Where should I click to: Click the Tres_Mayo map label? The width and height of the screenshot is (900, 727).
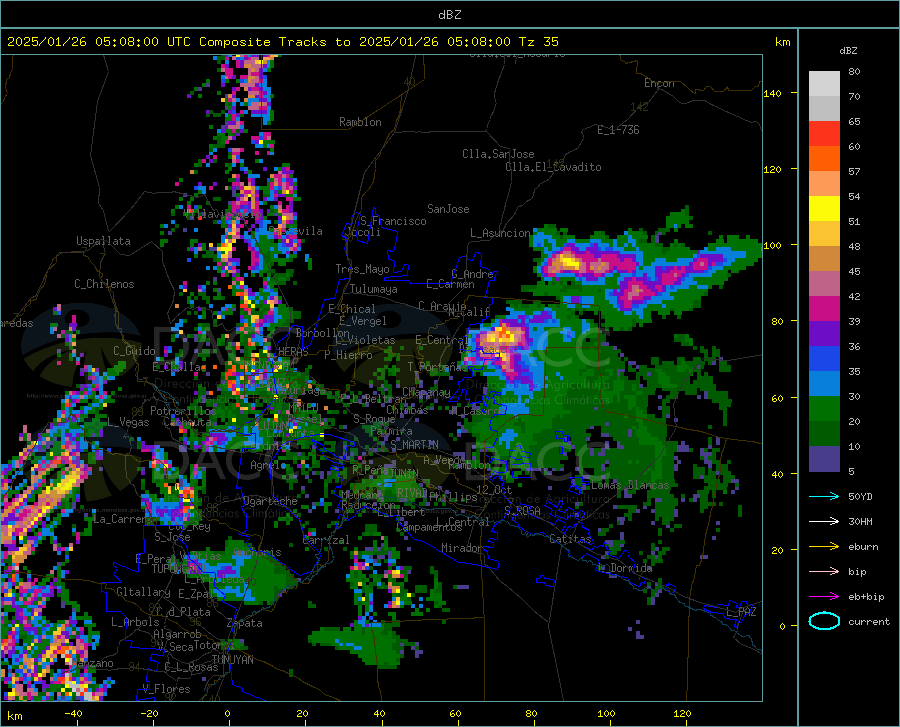click(362, 269)
